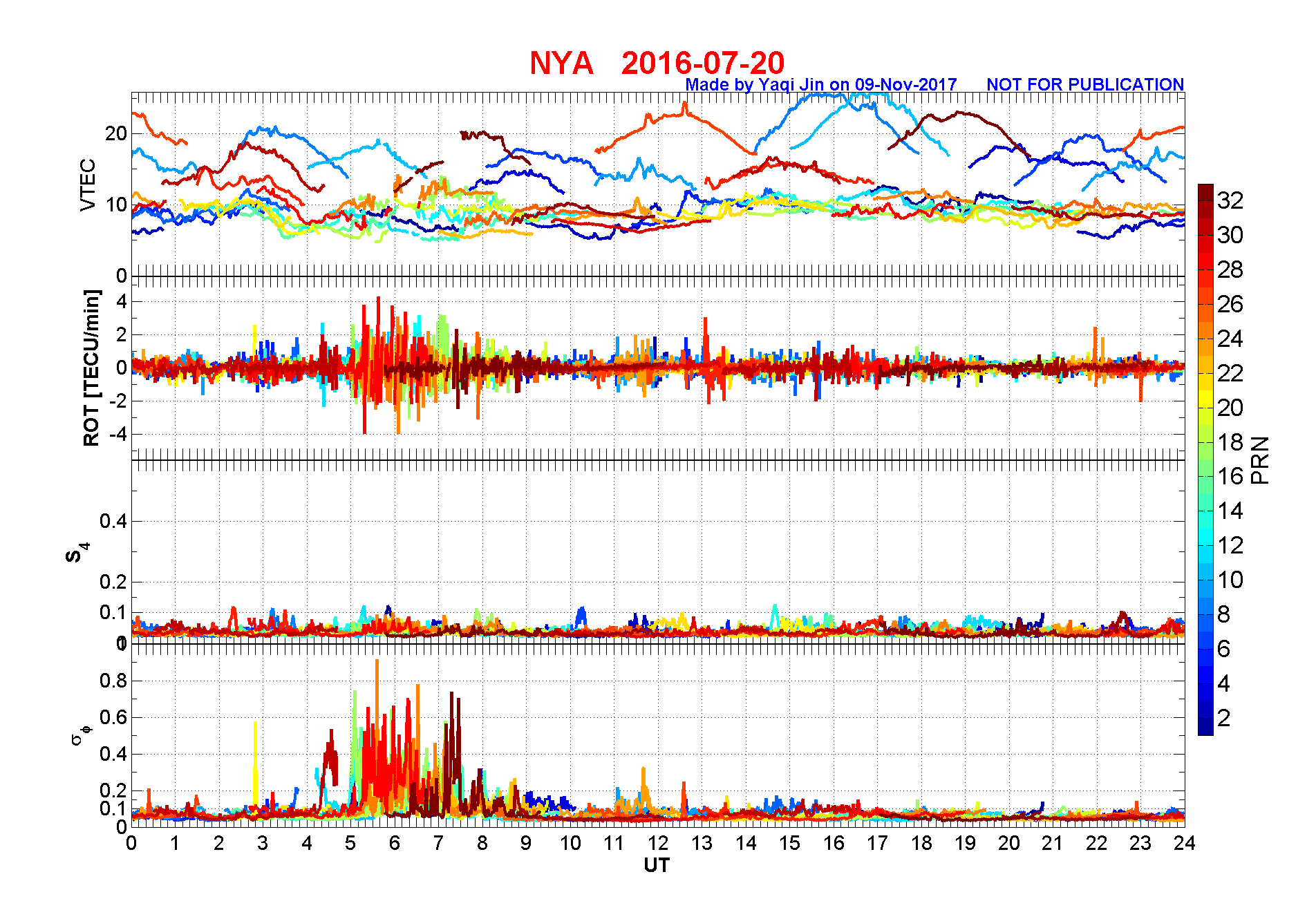The height and width of the screenshot is (919, 1316).
Task: Click the UT axis tick label 17
Action: pyautogui.click(x=877, y=843)
